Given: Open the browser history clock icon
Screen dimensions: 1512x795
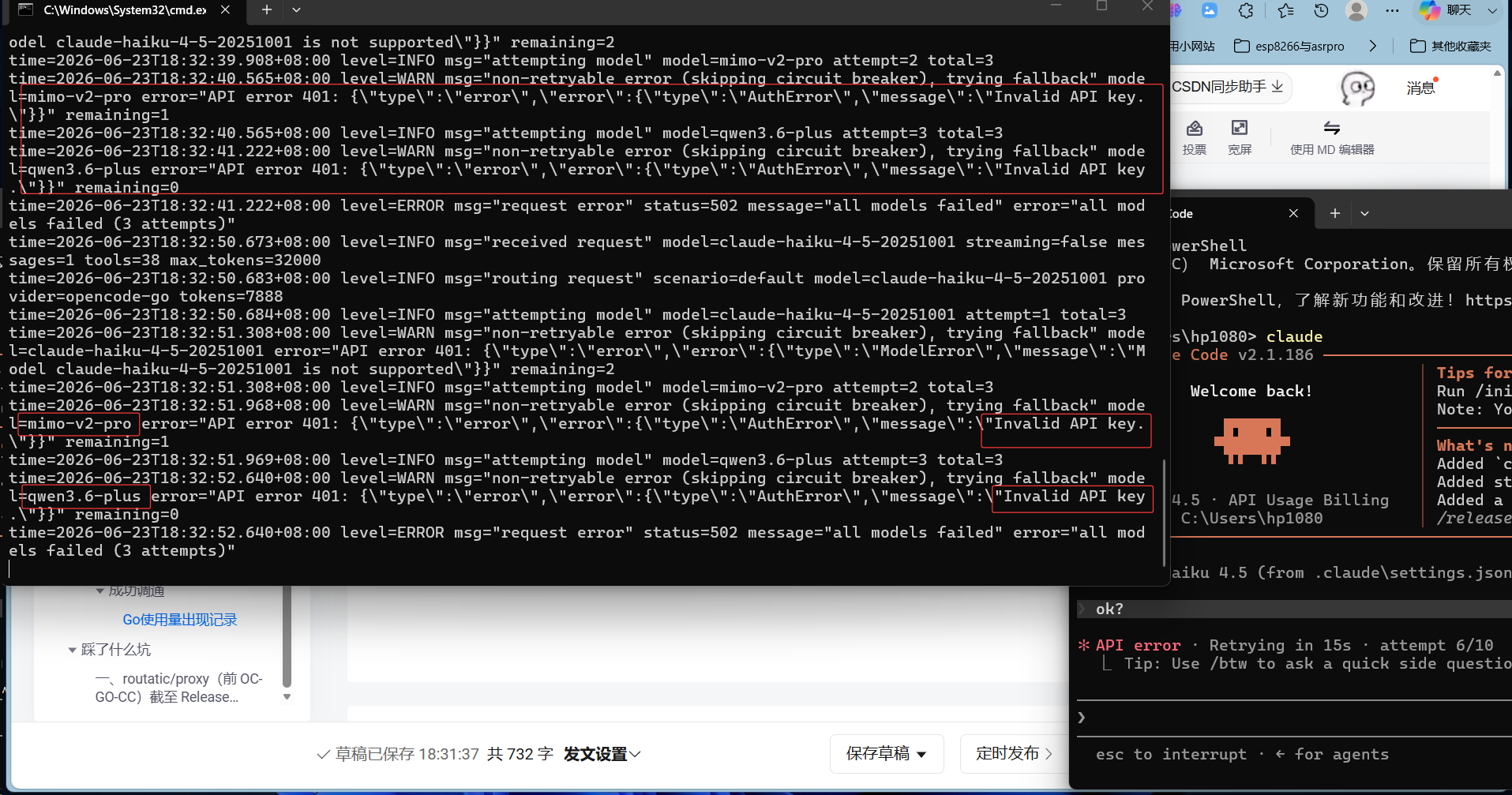Looking at the screenshot, I should 1321,10.
